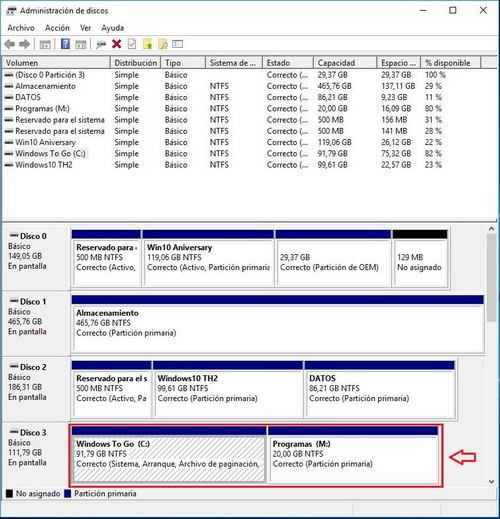Select the Win10 Aniversary volume row
This screenshot has height=519, width=500.
coord(242,142)
